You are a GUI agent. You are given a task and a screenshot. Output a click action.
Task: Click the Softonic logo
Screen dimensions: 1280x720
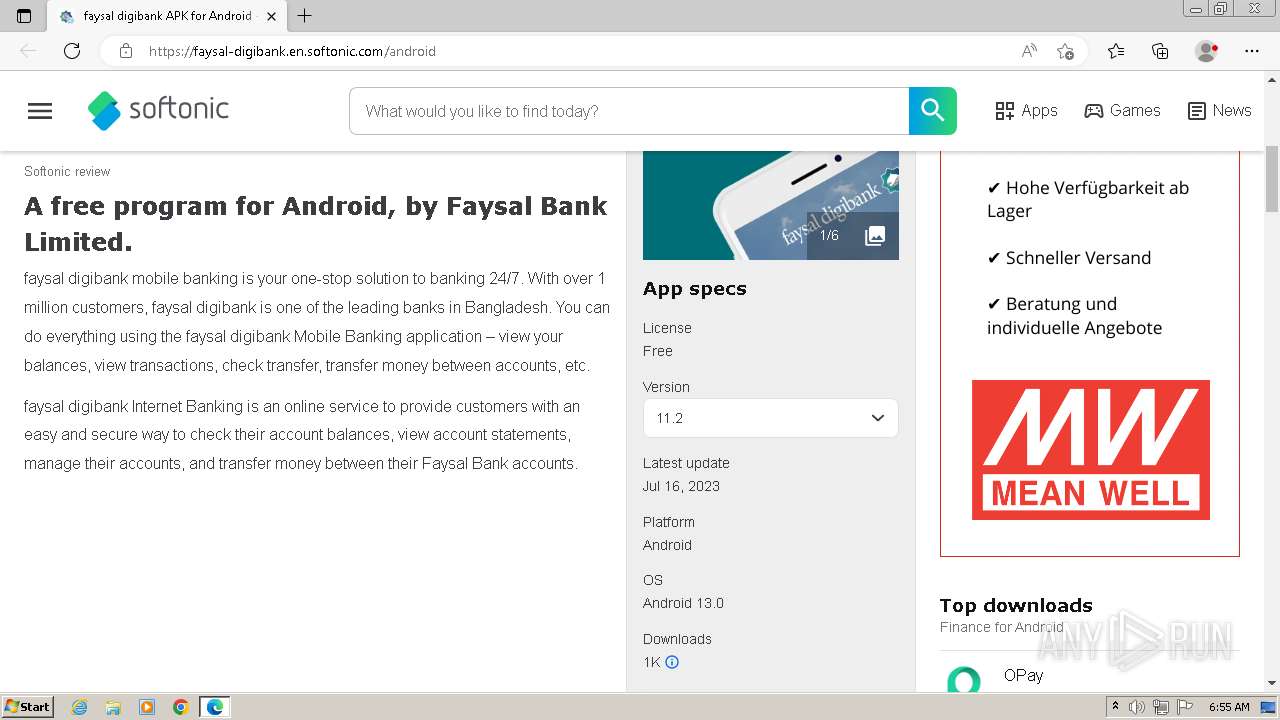point(158,111)
